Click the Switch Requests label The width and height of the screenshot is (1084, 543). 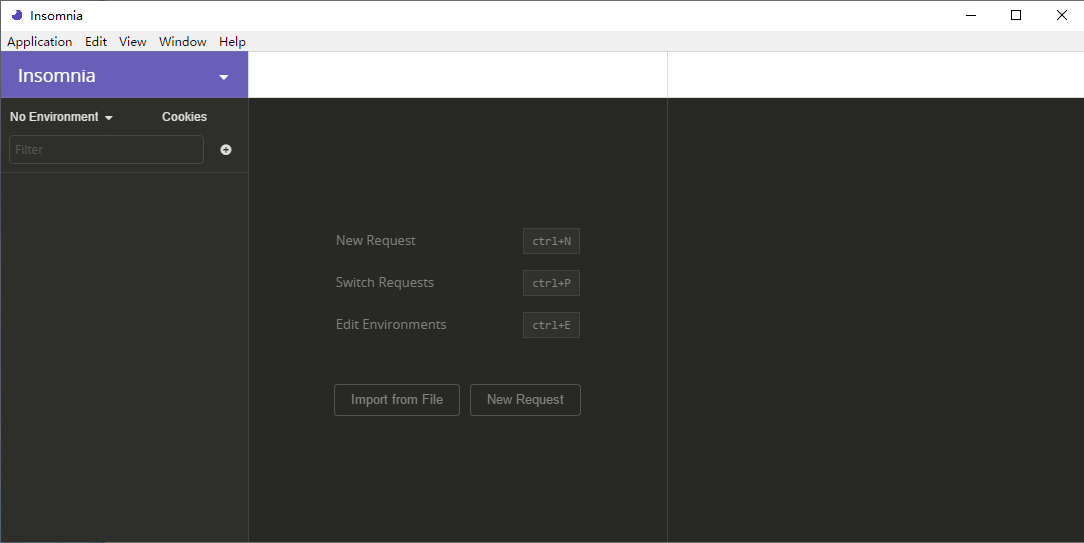coord(384,283)
